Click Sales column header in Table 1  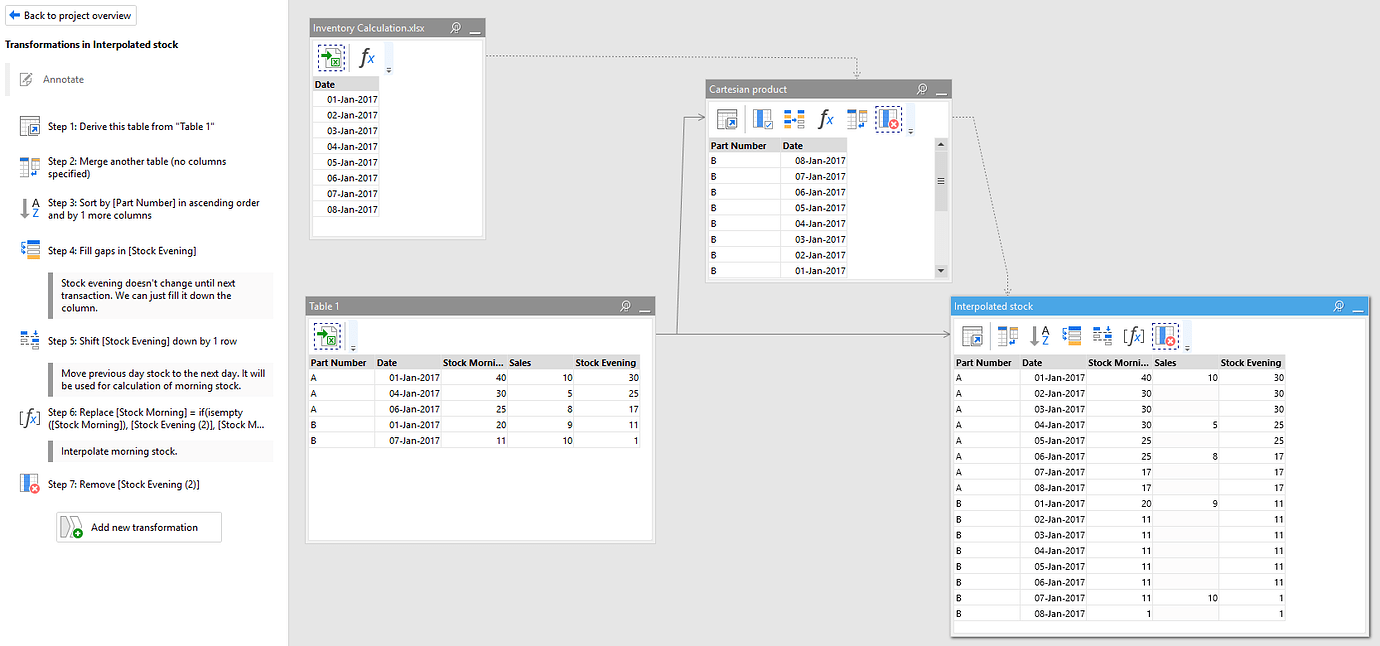click(x=540, y=363)
